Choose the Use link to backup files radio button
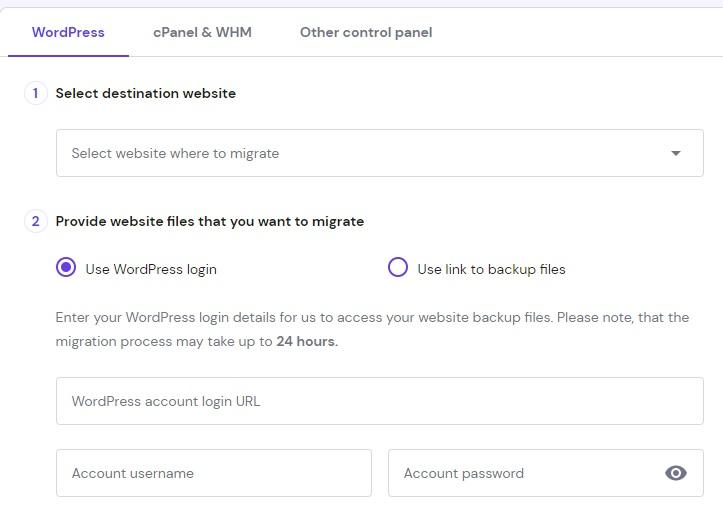Screen dimensions: 723x529 (x=398, y=267)
